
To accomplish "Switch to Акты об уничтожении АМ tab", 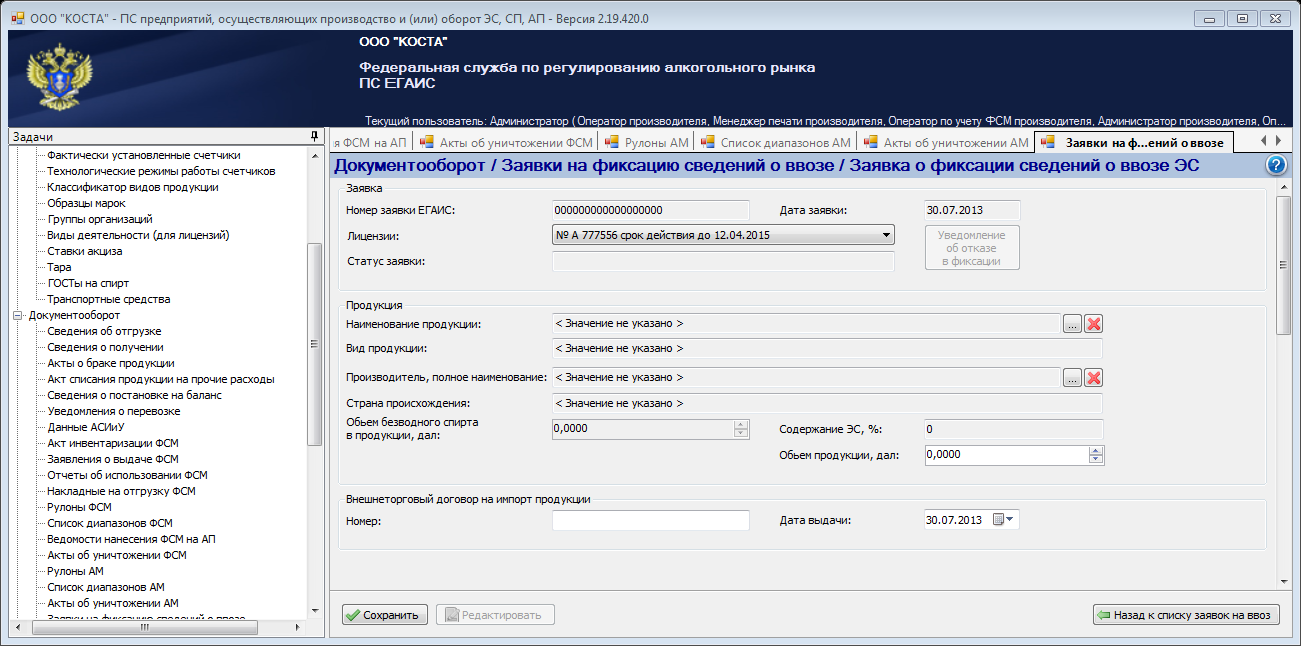I will pos(946,142).
